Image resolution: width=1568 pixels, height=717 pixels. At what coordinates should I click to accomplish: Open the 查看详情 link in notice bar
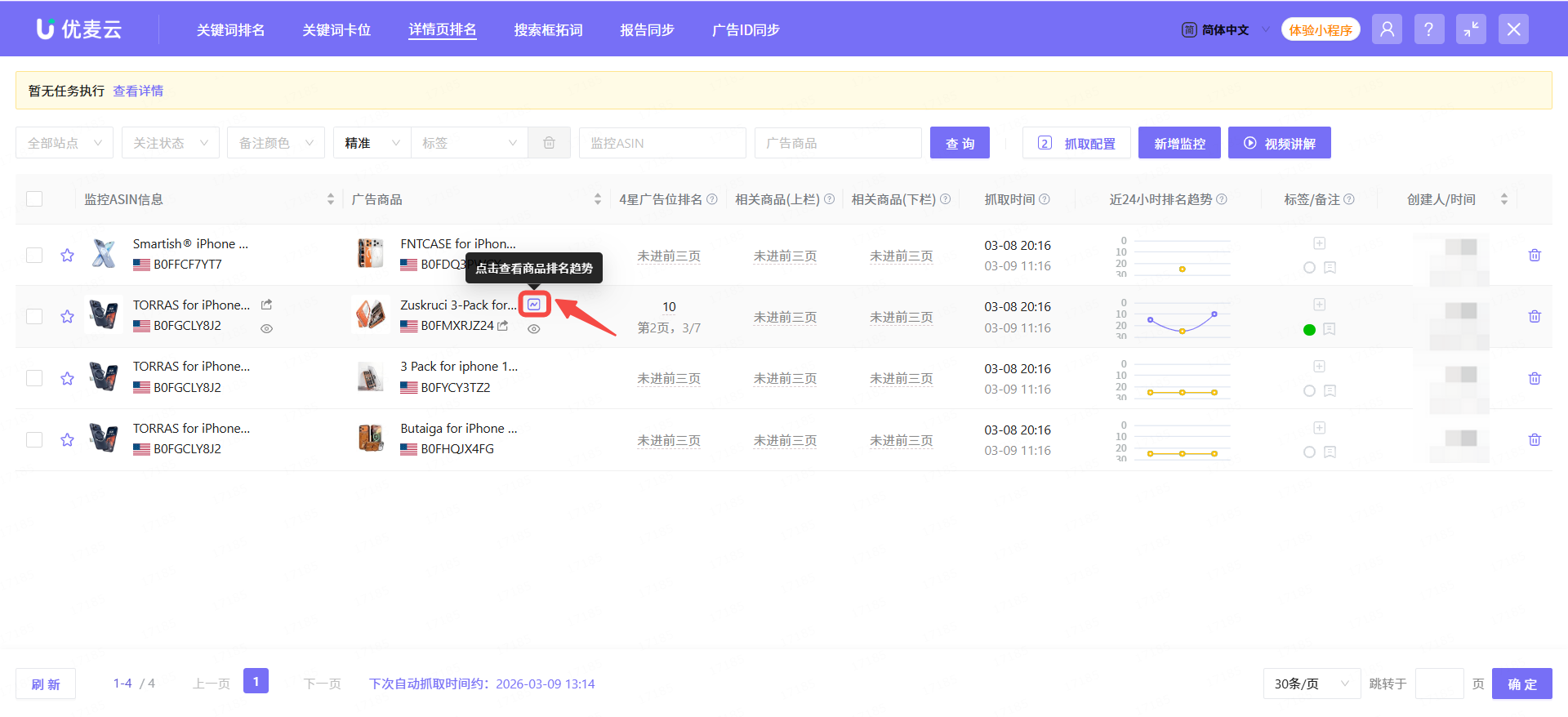[x=138, y=91]
